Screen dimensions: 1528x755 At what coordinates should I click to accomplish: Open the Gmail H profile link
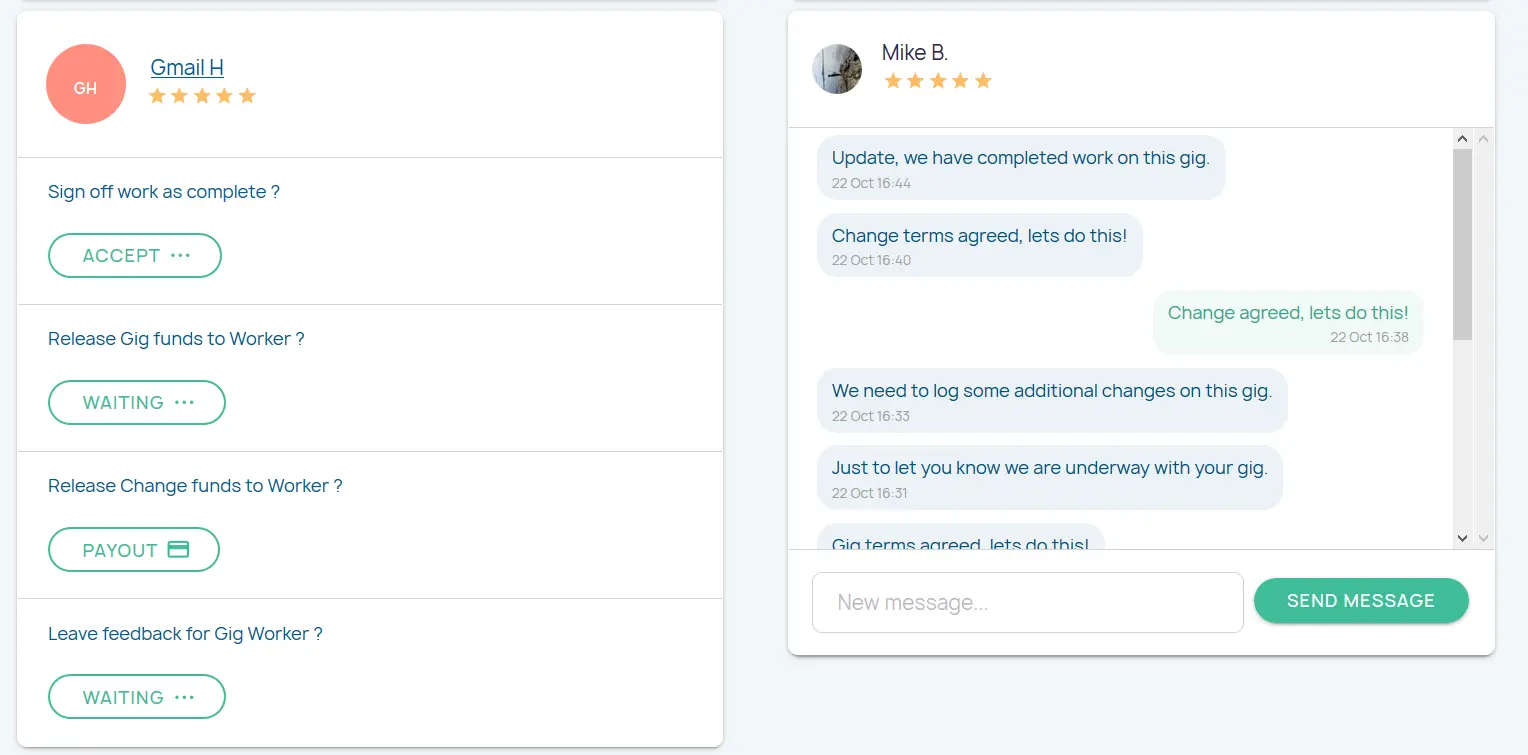click(x=187, y=67)
